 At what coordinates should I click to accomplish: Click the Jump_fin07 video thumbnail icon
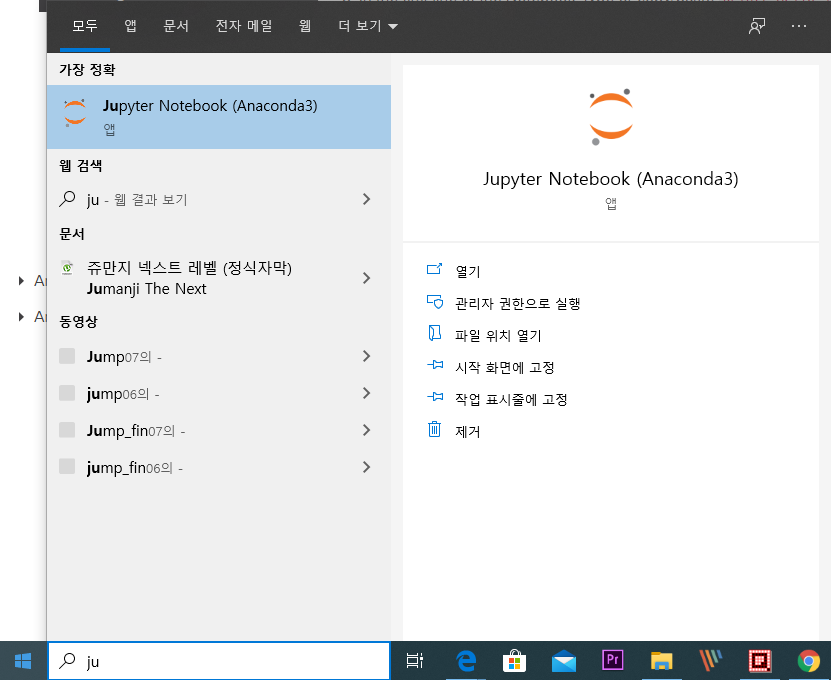[67, 430]
